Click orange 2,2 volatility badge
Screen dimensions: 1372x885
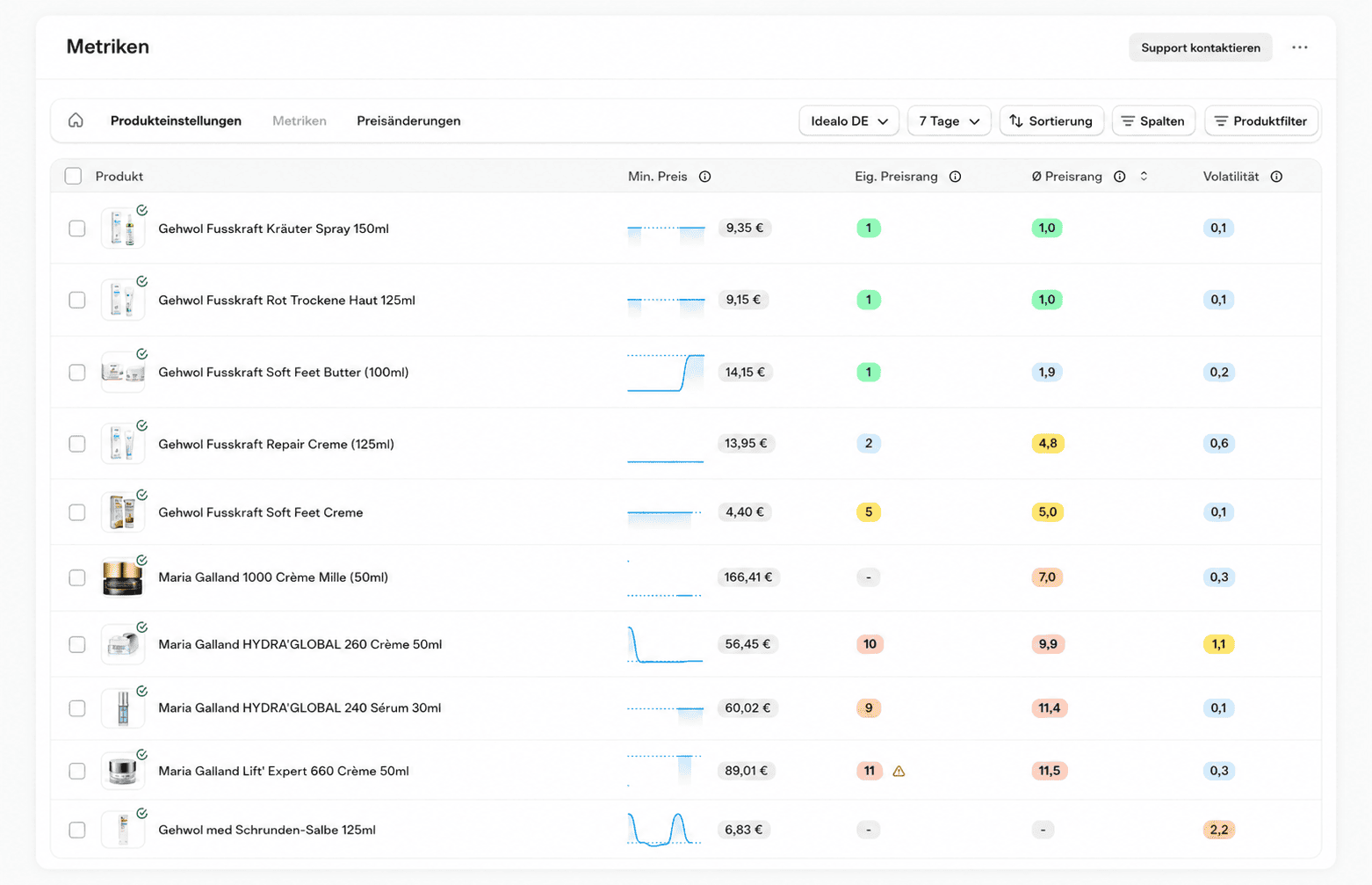tap(1219, 830)
